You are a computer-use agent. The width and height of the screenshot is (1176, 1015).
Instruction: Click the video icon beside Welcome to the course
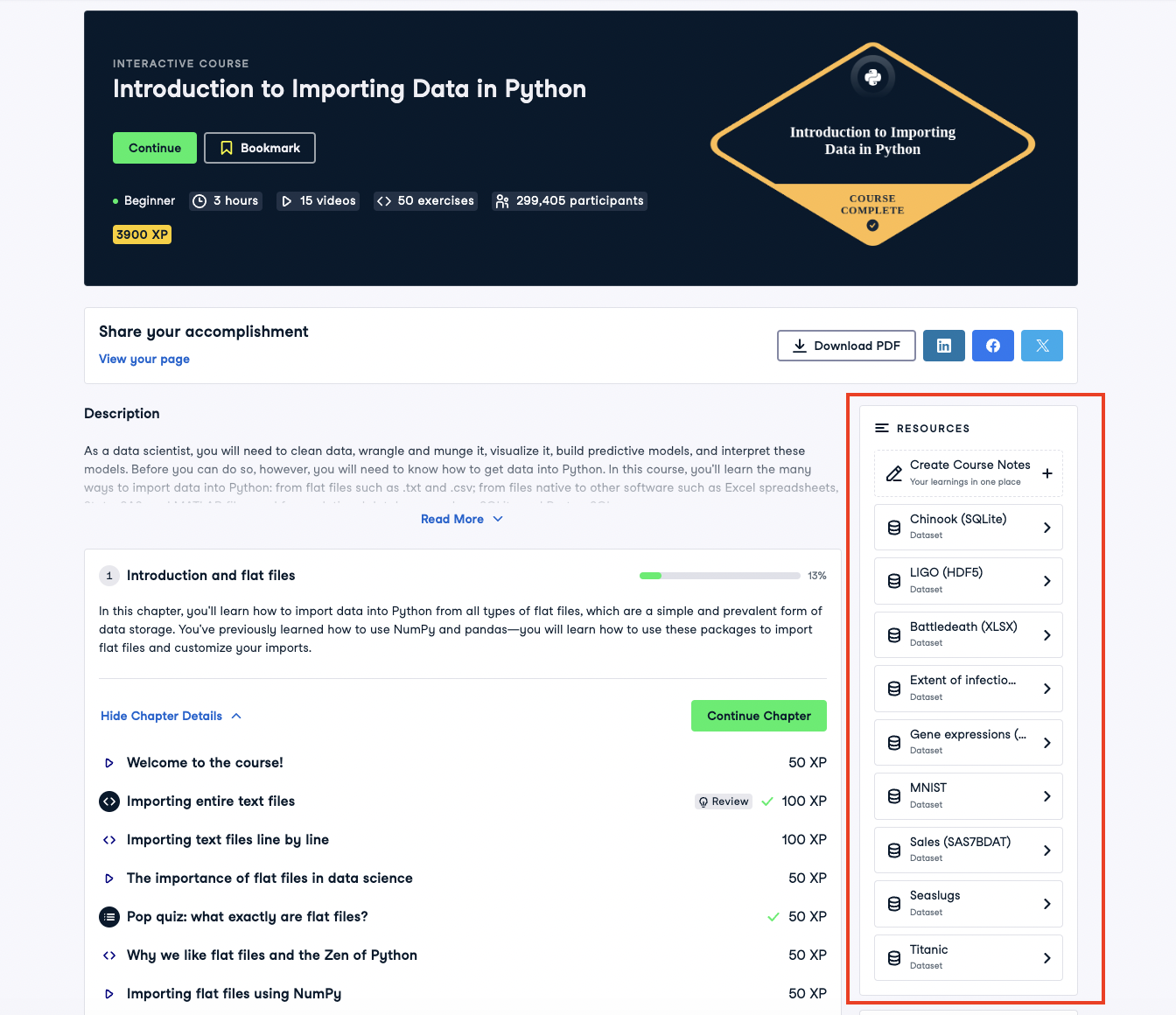point(109,763)
